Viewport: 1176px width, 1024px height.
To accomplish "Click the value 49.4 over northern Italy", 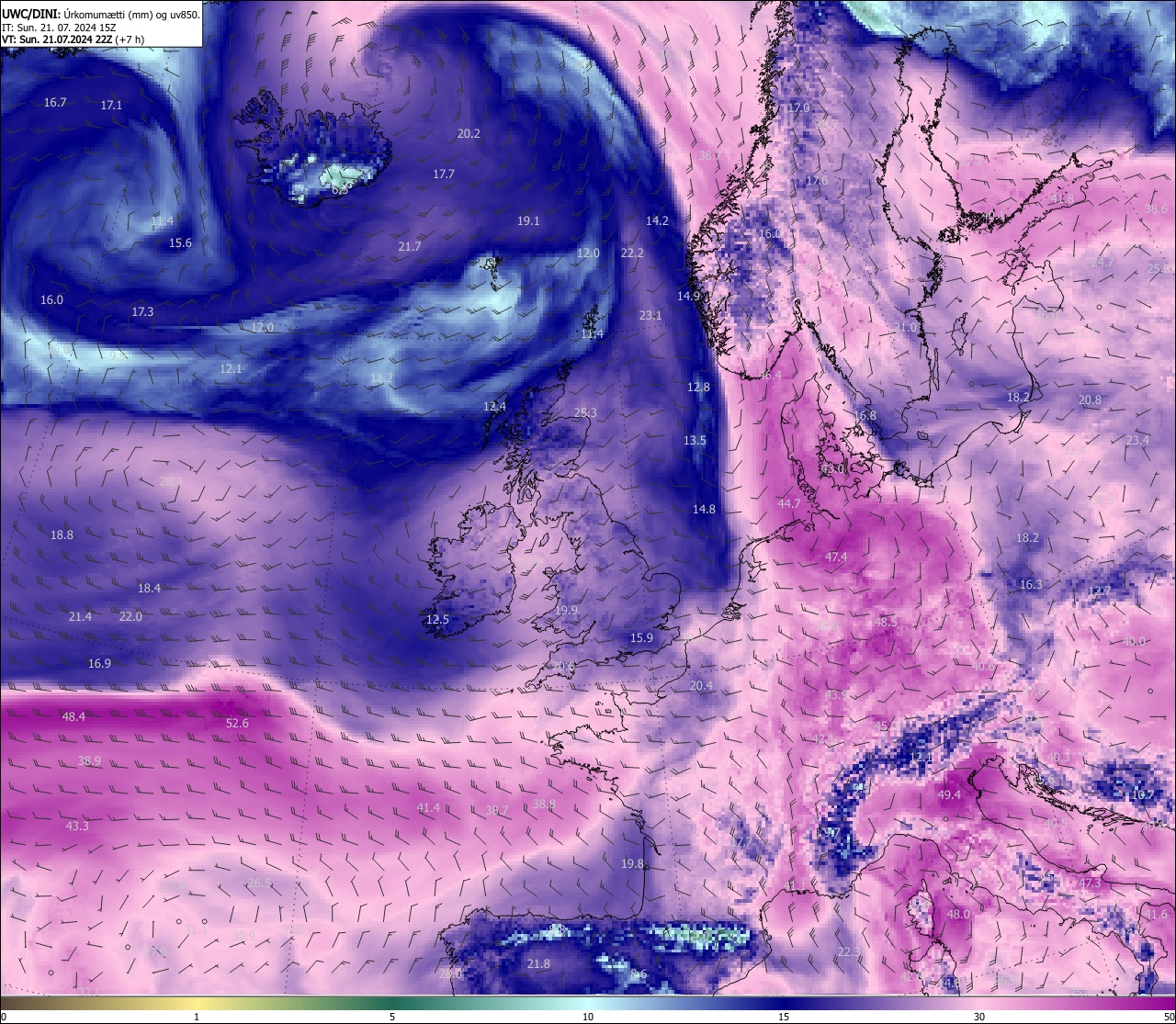I will [x=949, y=795].
